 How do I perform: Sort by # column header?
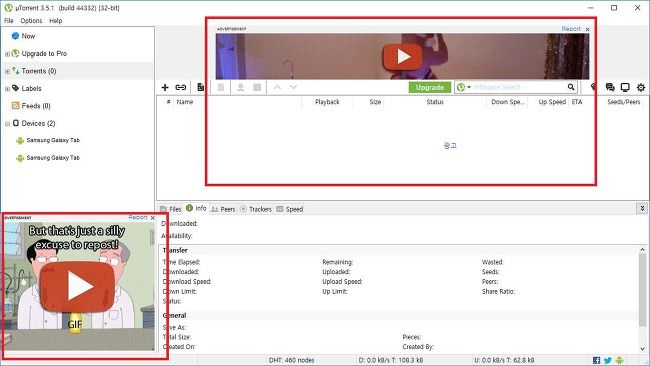tap(168, 102)
